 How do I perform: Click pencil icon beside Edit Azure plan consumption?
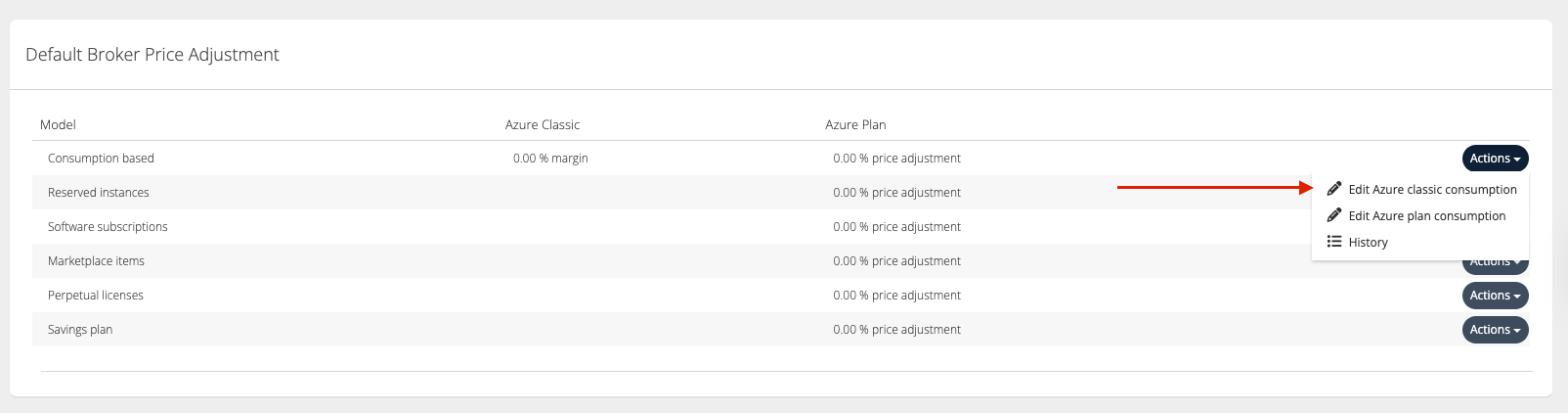(x=1333, y=215)
